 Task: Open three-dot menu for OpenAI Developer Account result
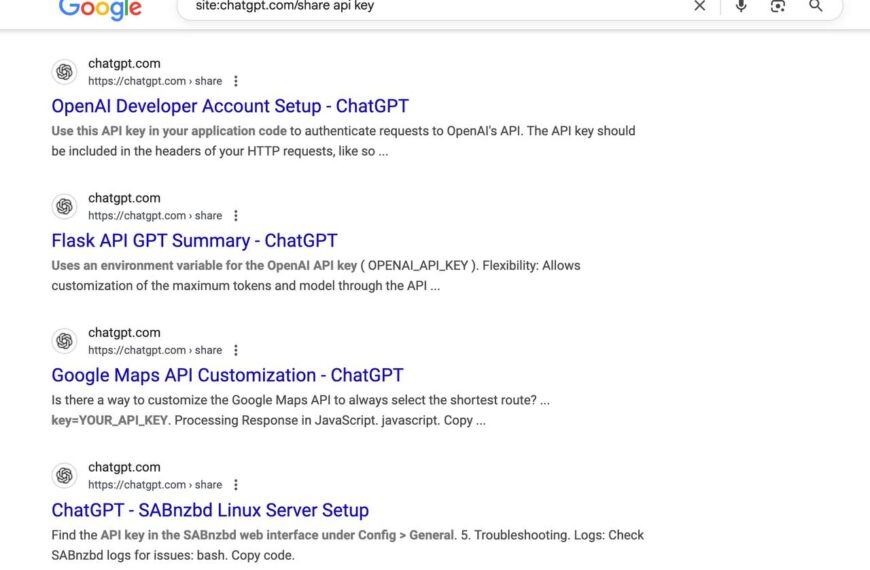tap(236, 81)
